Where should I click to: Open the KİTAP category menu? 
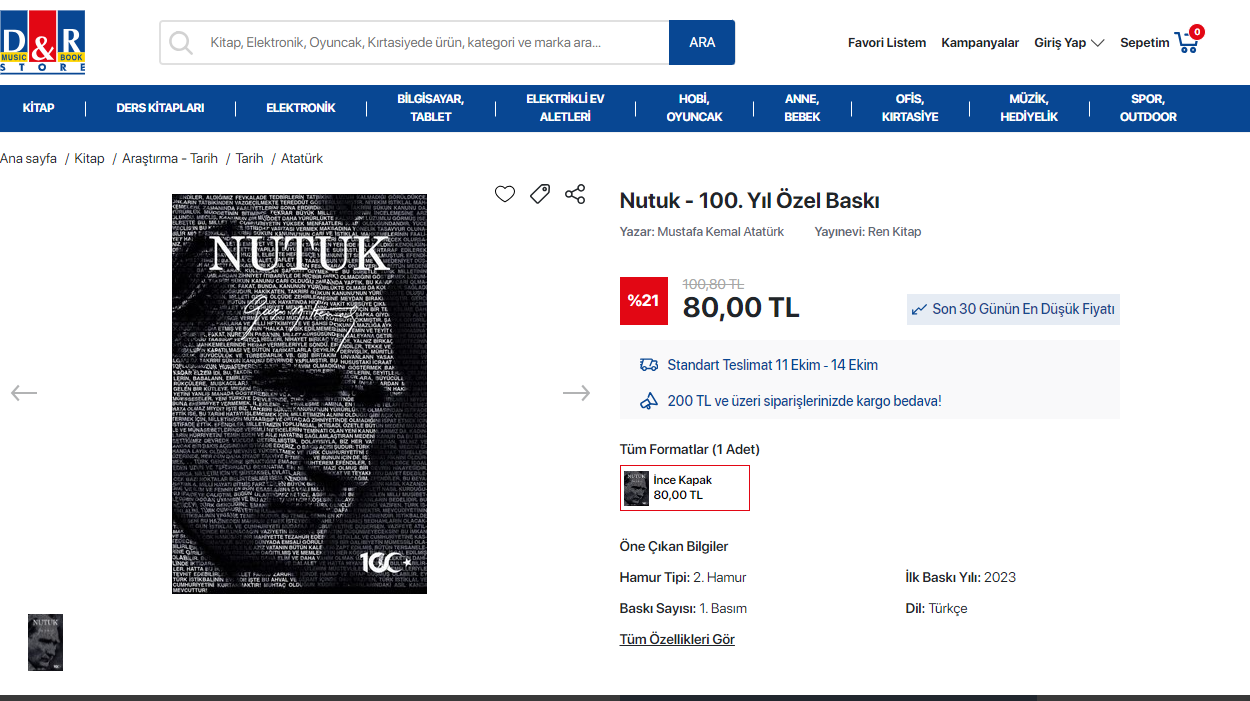tap(39, 108)
